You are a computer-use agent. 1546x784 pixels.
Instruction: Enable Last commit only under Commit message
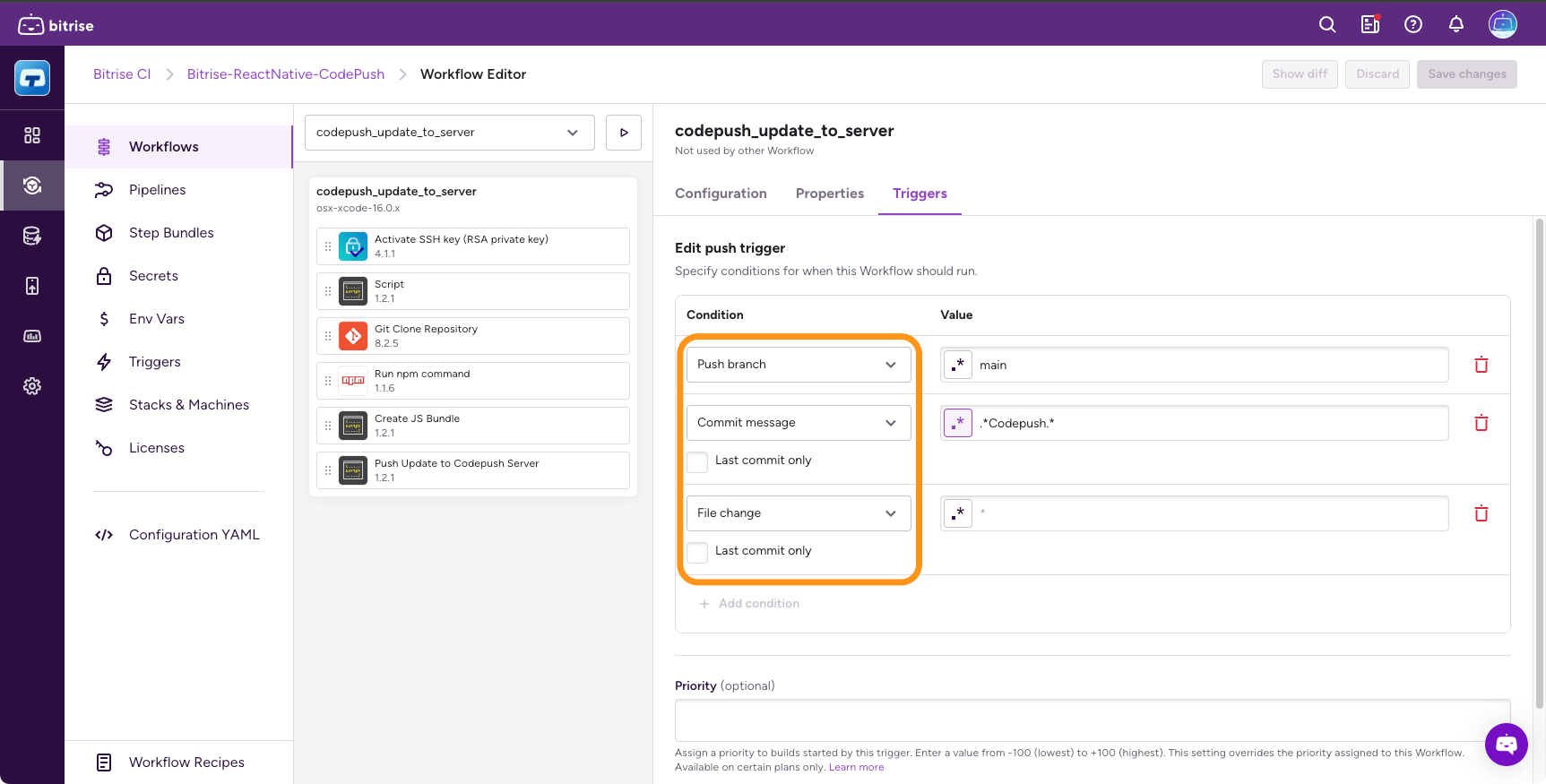[697, 461]
